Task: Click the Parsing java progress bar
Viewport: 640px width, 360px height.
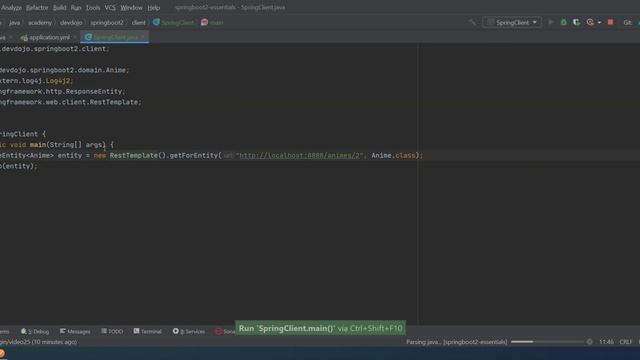Action: [x=547, y=342]
